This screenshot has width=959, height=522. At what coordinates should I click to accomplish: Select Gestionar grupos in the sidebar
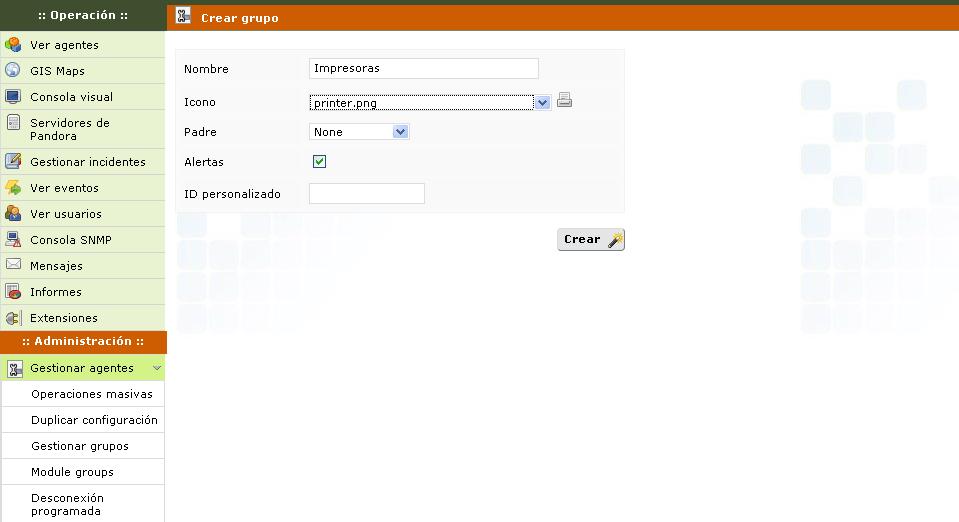pyautogui.click(x=80, y=446)
